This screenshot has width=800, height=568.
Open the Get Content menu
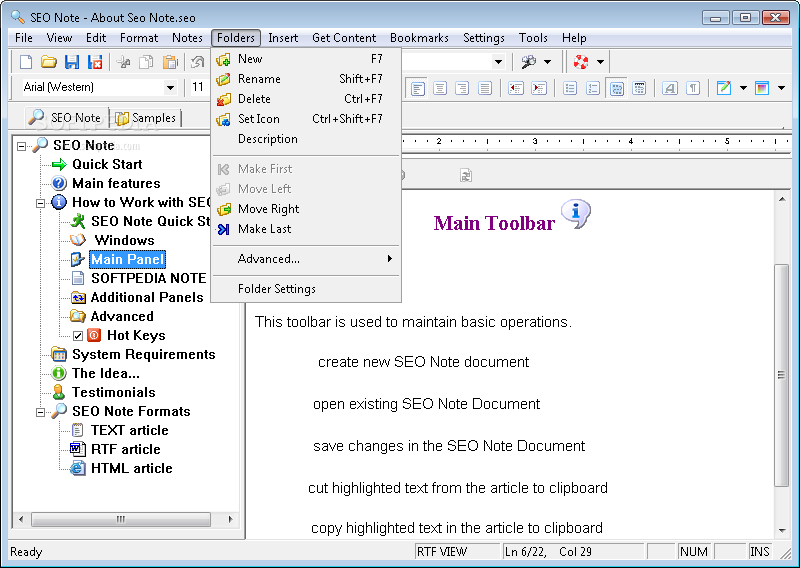(x=344, y=38)
